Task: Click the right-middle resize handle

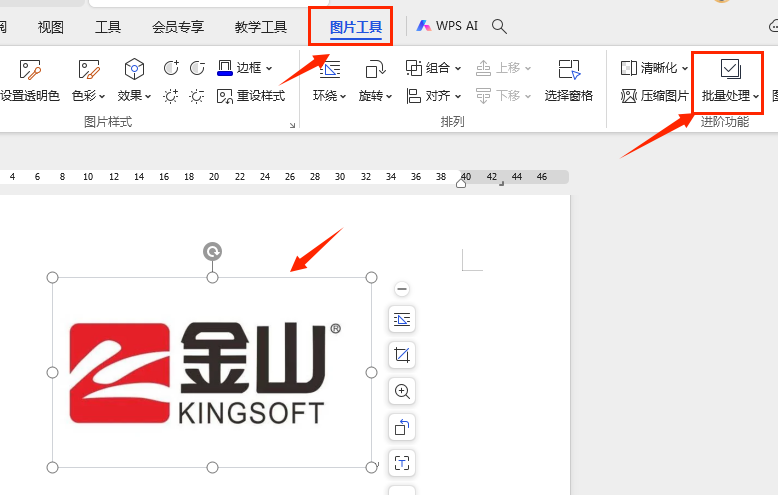Action: click(x=372, y=372)
